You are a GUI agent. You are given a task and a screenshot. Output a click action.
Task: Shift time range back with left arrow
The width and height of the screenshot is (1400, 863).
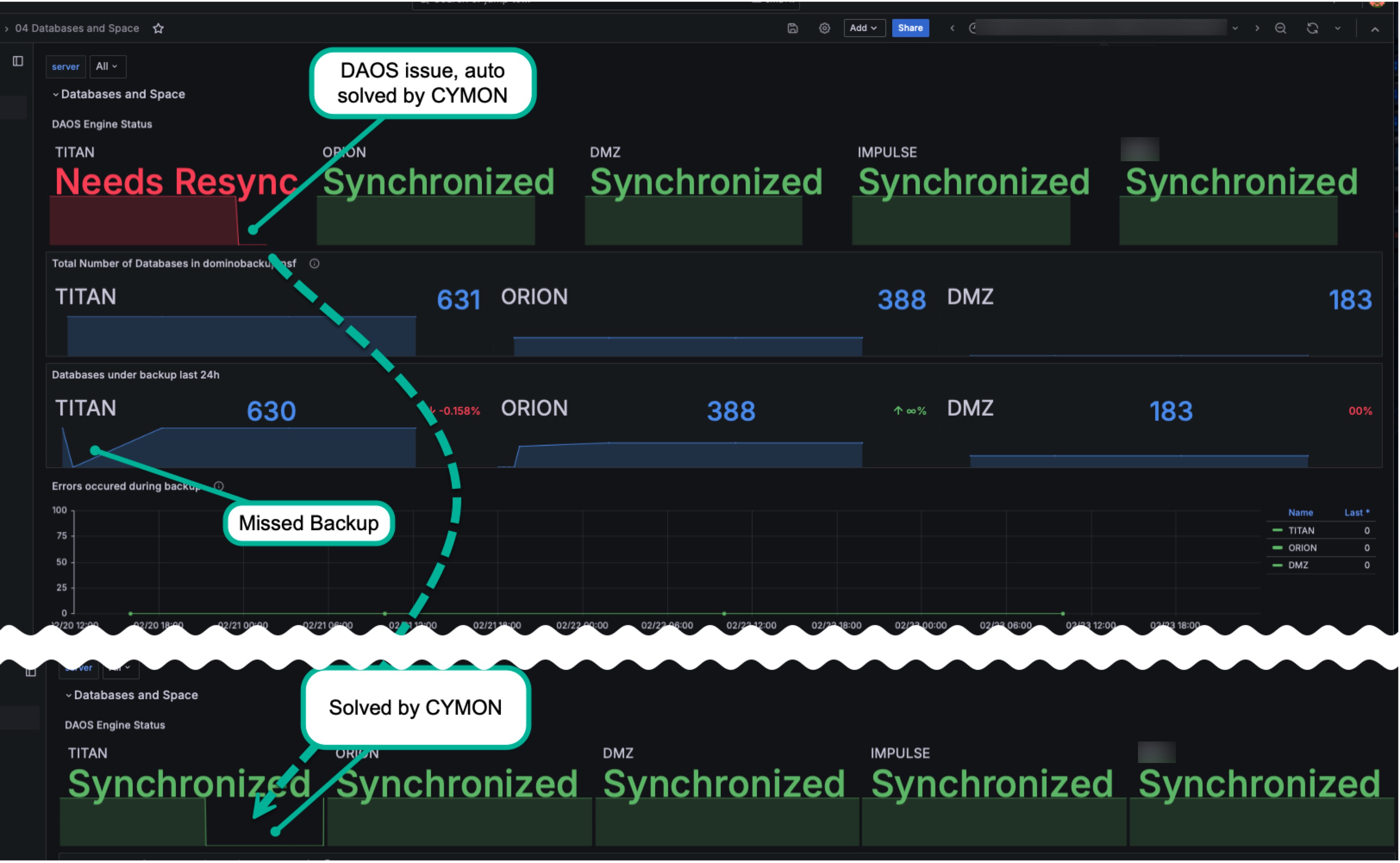pos(951,28)
